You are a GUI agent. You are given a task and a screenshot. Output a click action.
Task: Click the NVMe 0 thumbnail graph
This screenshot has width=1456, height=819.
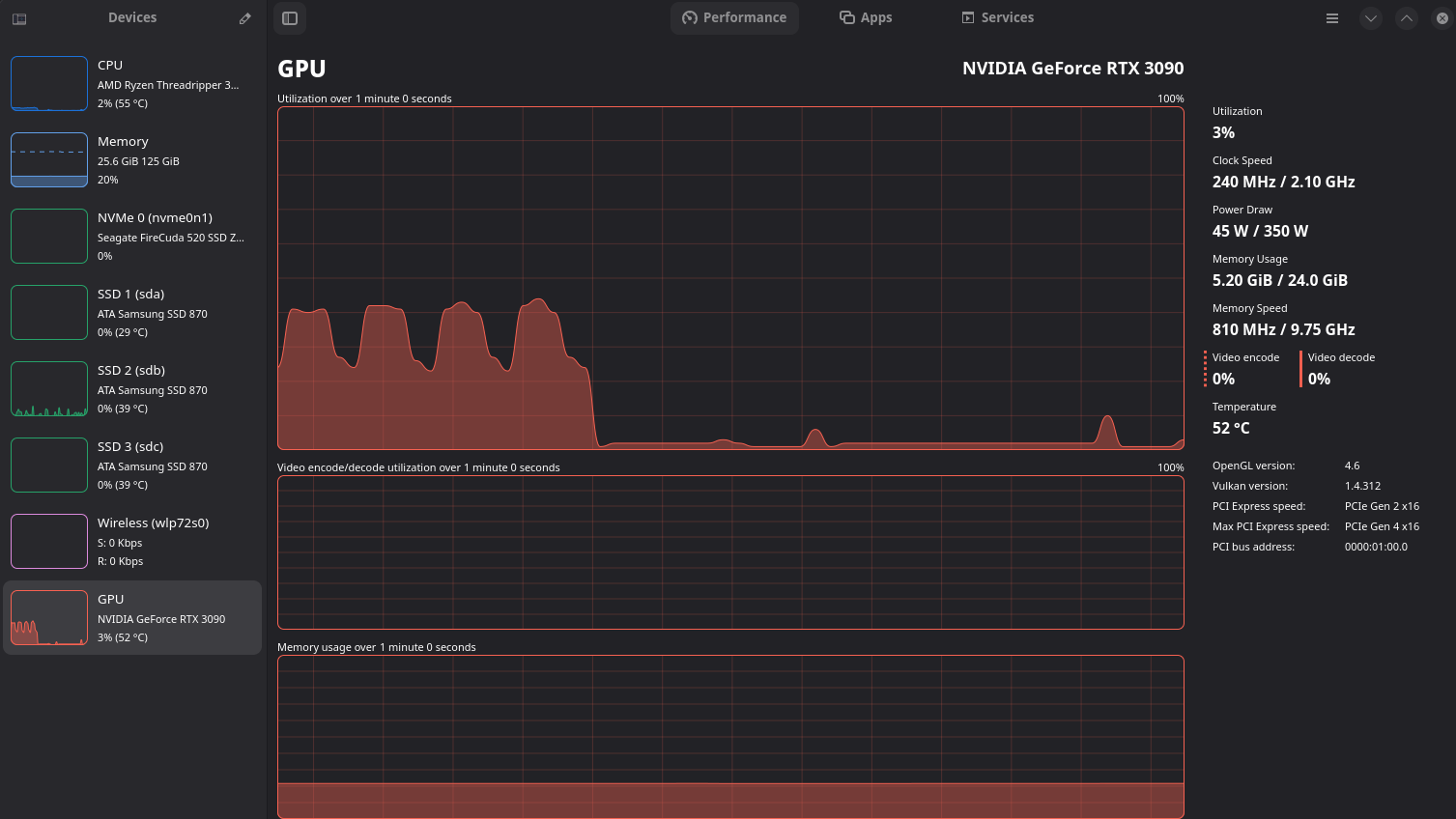(x=49, y=237)
